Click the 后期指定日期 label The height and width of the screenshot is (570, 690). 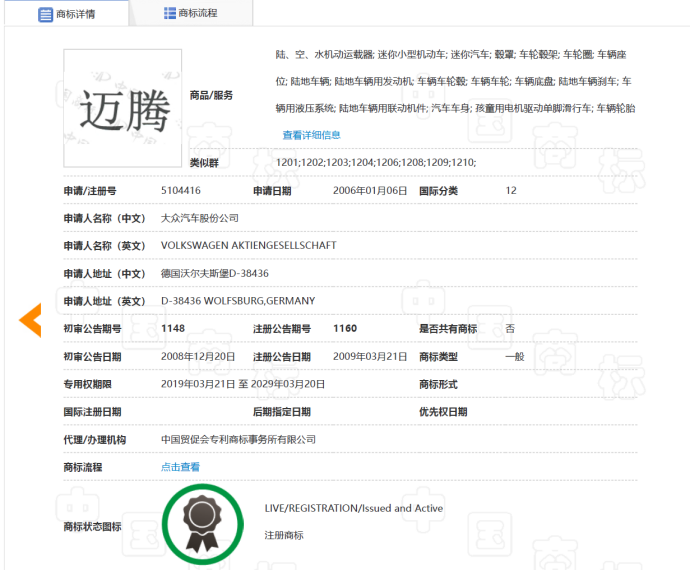click(x=282, y=412)
